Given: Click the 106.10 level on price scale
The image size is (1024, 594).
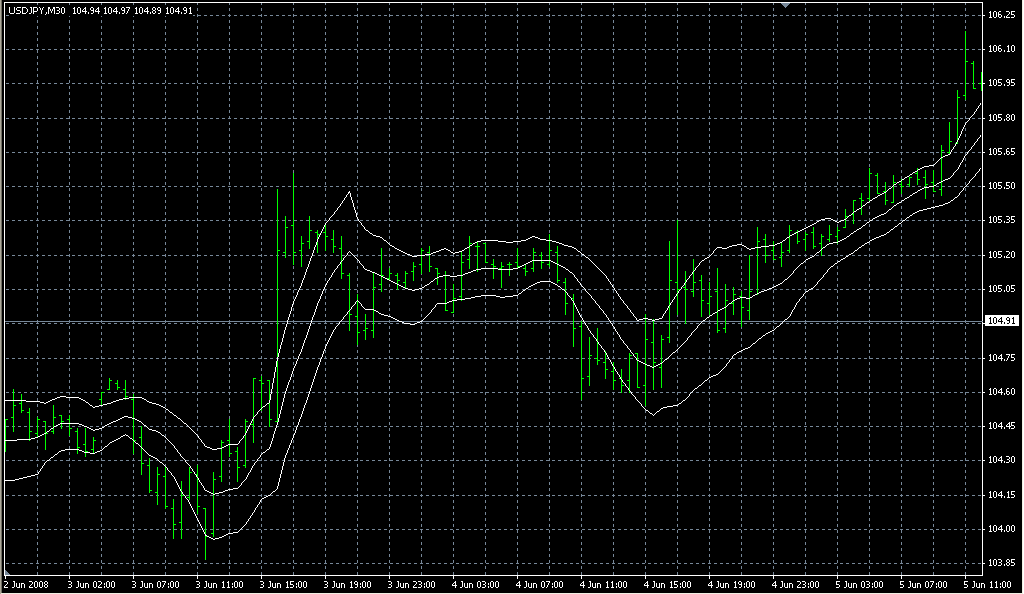Looking at the screenshot, I should pyautogui.click(x=1000, y=49).
